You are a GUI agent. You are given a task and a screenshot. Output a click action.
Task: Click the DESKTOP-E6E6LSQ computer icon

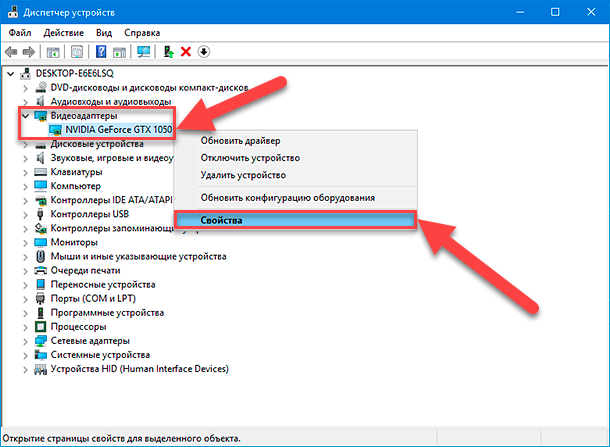(x=26, y=74)
